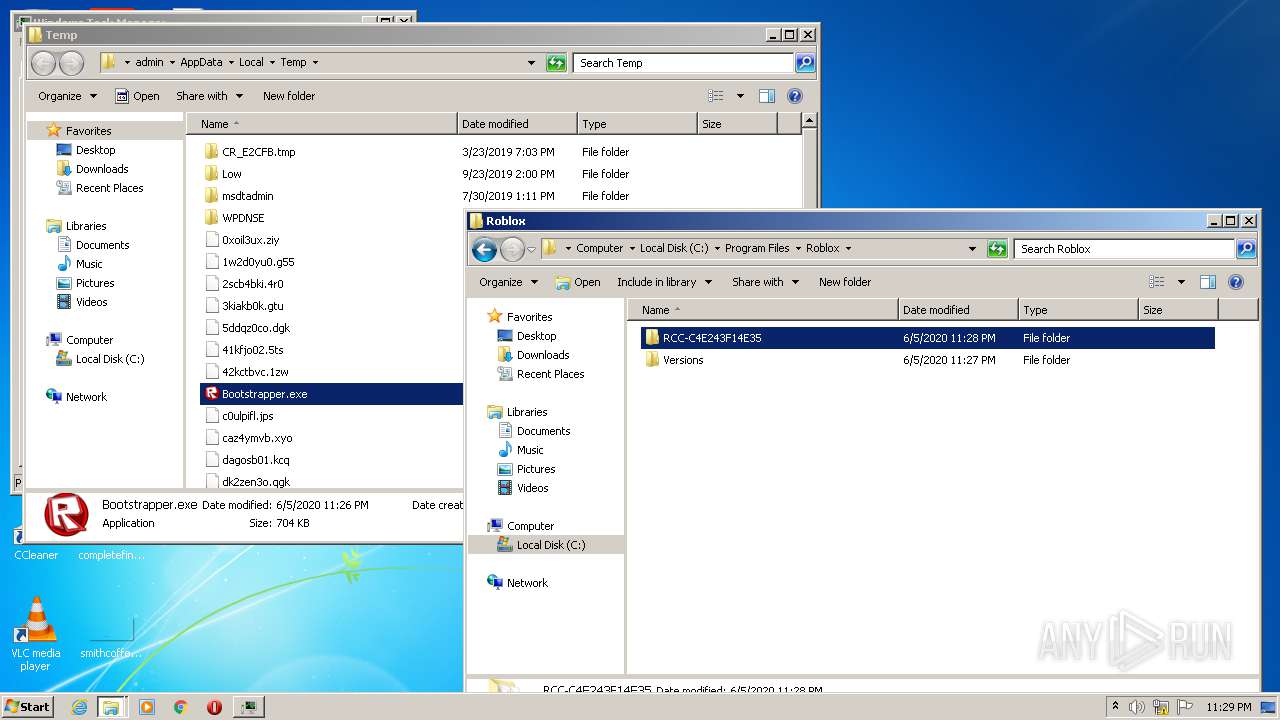Open Organize menu in Roblox window
The image size is (1280, 720).
[508, 282]
